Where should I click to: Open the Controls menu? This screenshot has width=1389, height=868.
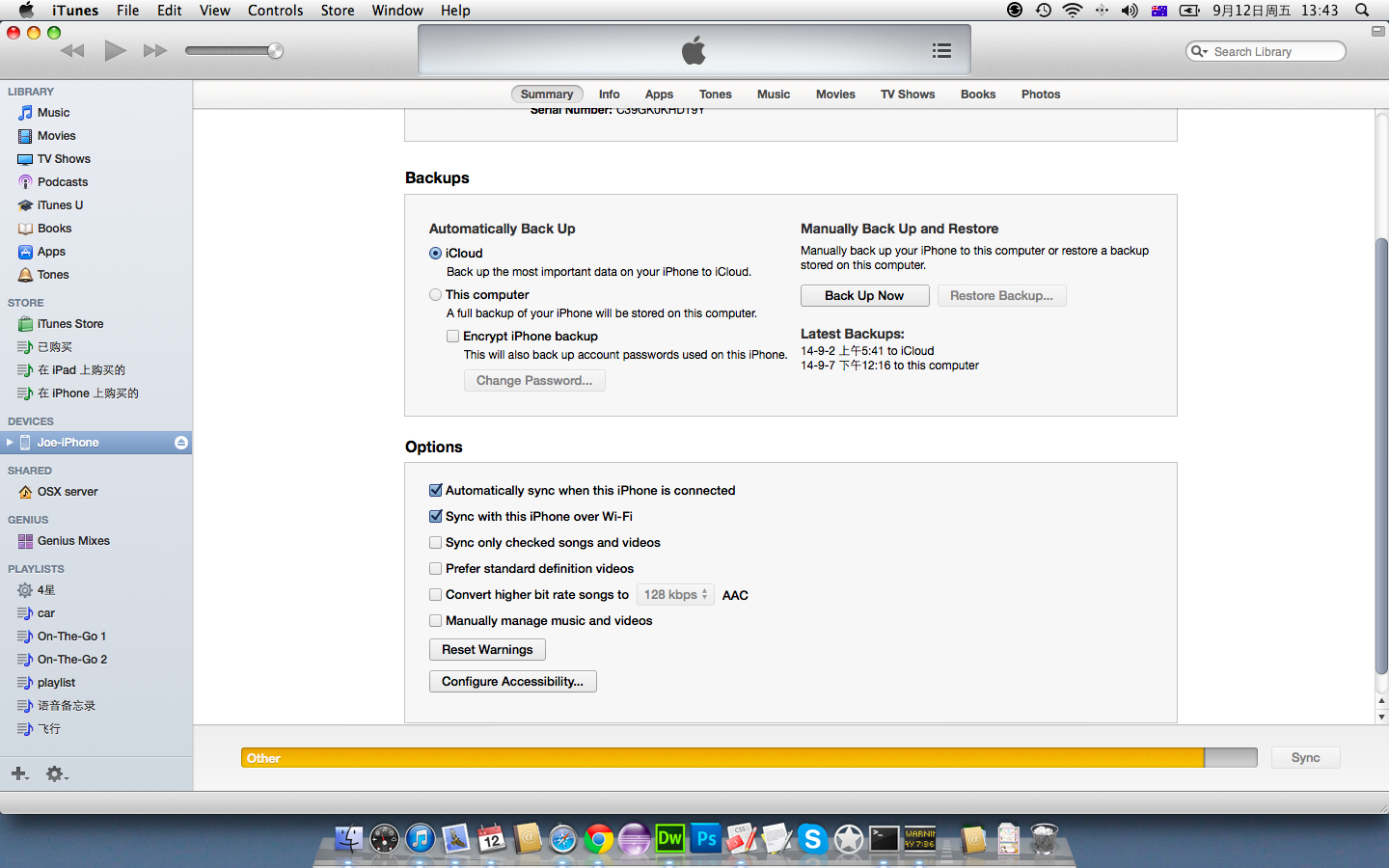[276, 11]
